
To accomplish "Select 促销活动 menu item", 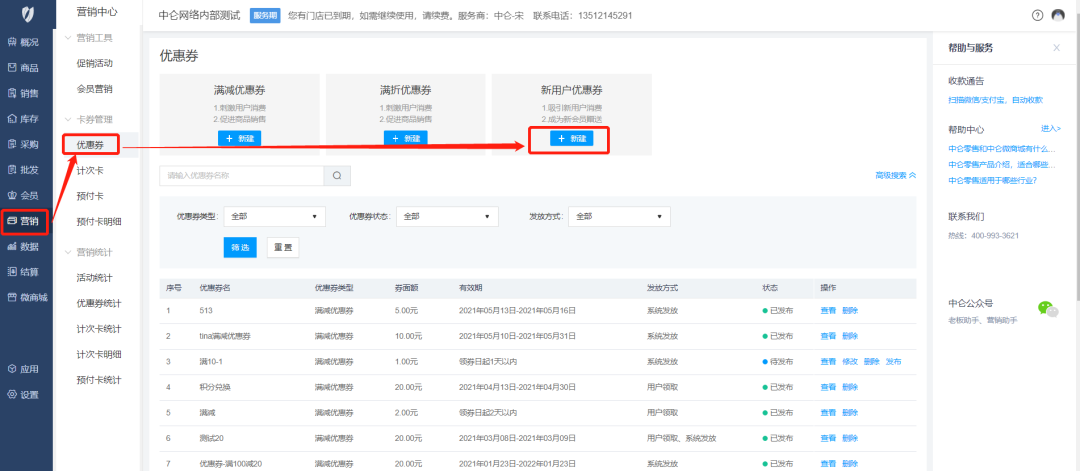I will [x=95, y=63].
